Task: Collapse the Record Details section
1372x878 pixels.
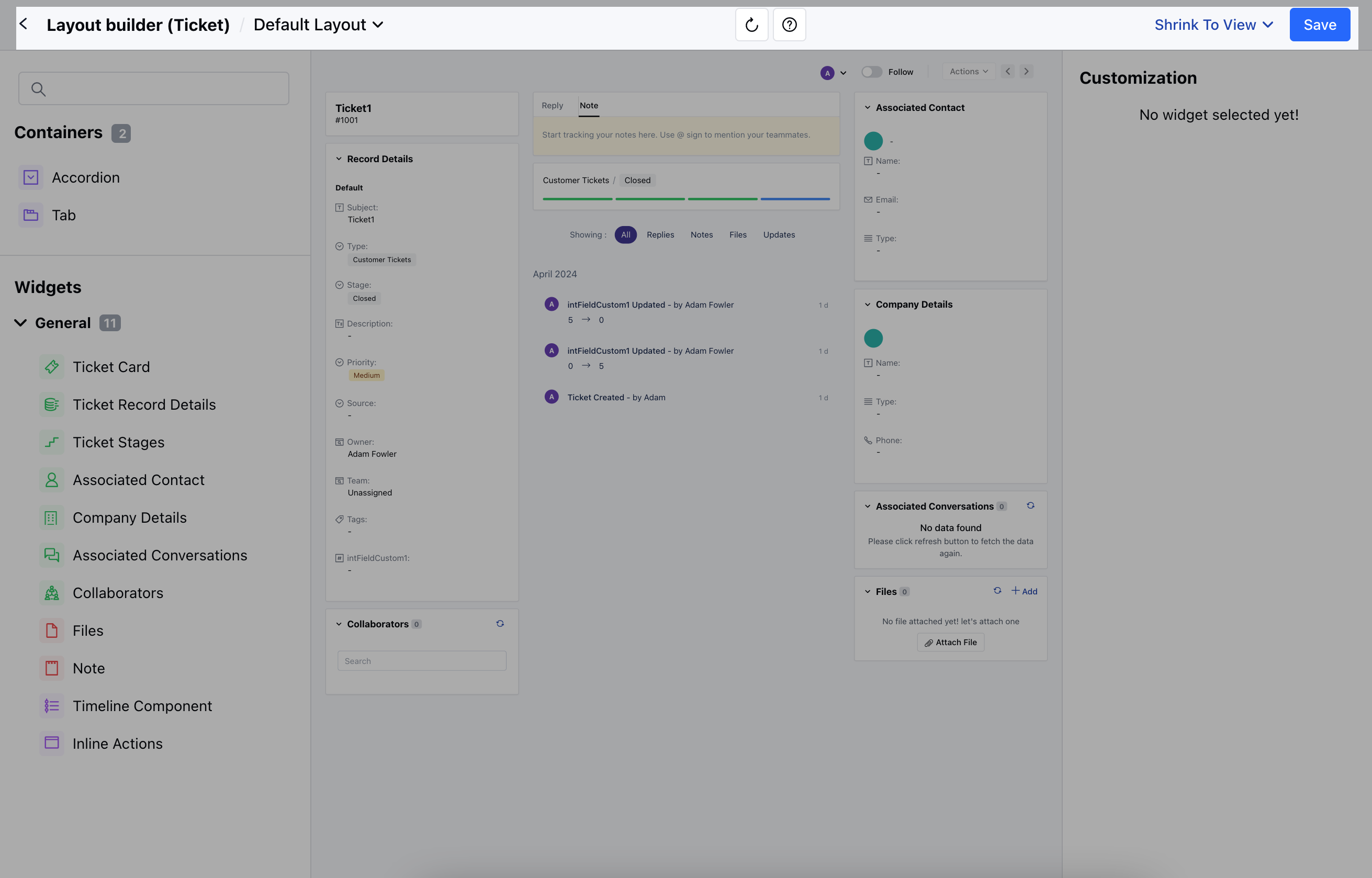Action: point(339,159)
